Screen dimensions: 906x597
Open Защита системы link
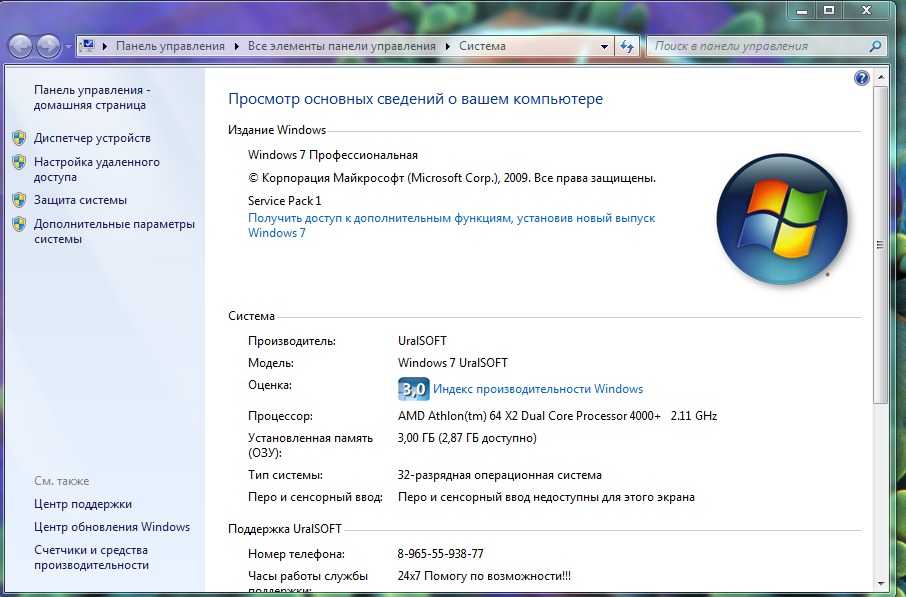pos(80,200)
